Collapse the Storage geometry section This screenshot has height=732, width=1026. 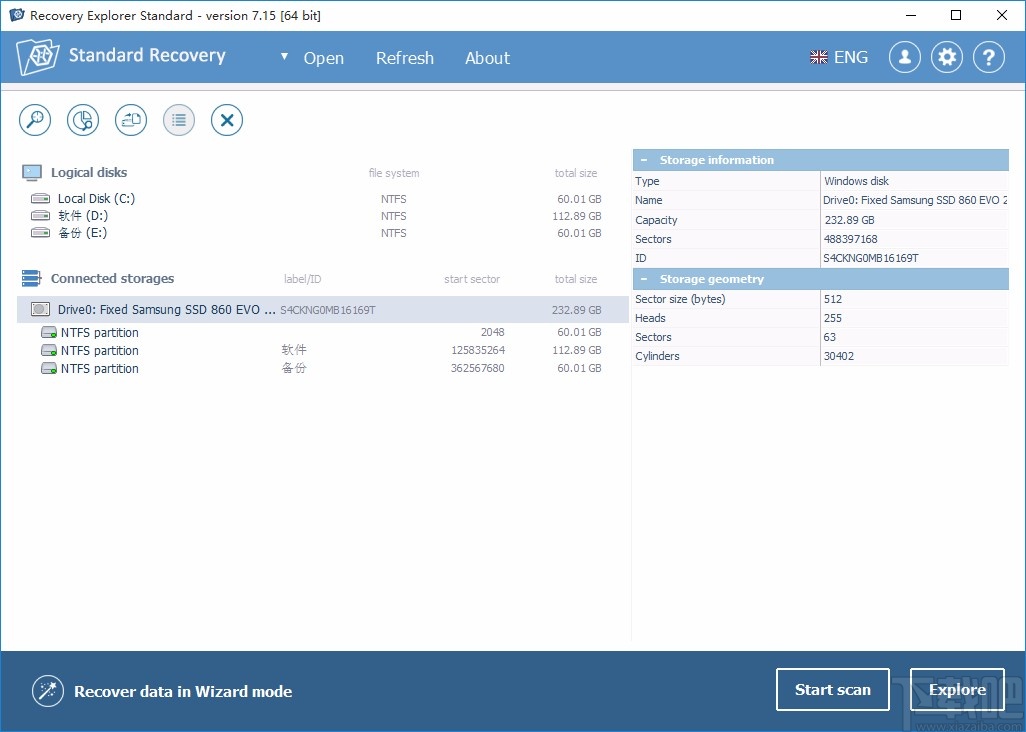point(644,279)
